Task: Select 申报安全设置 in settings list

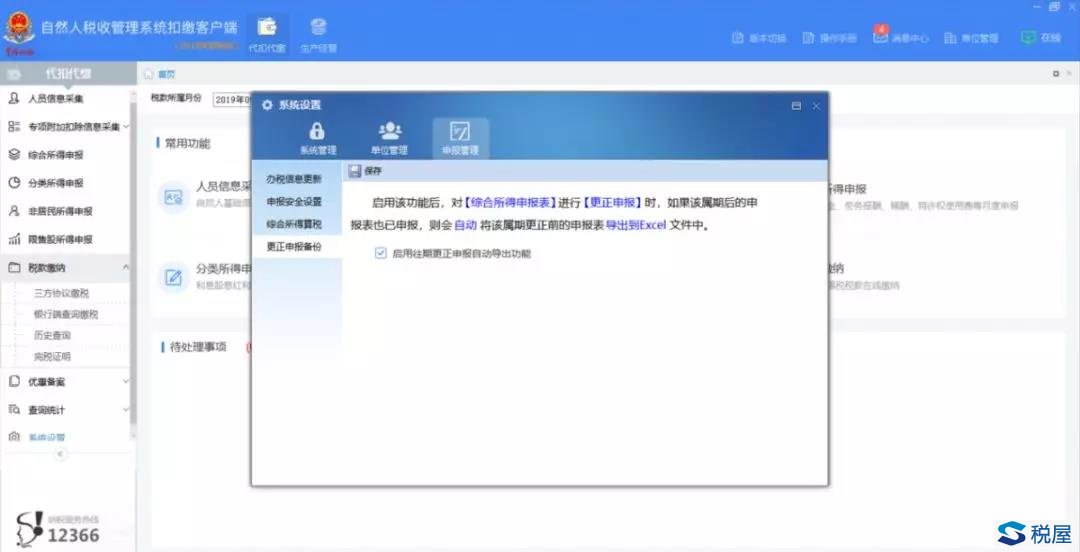Action: 294,201
